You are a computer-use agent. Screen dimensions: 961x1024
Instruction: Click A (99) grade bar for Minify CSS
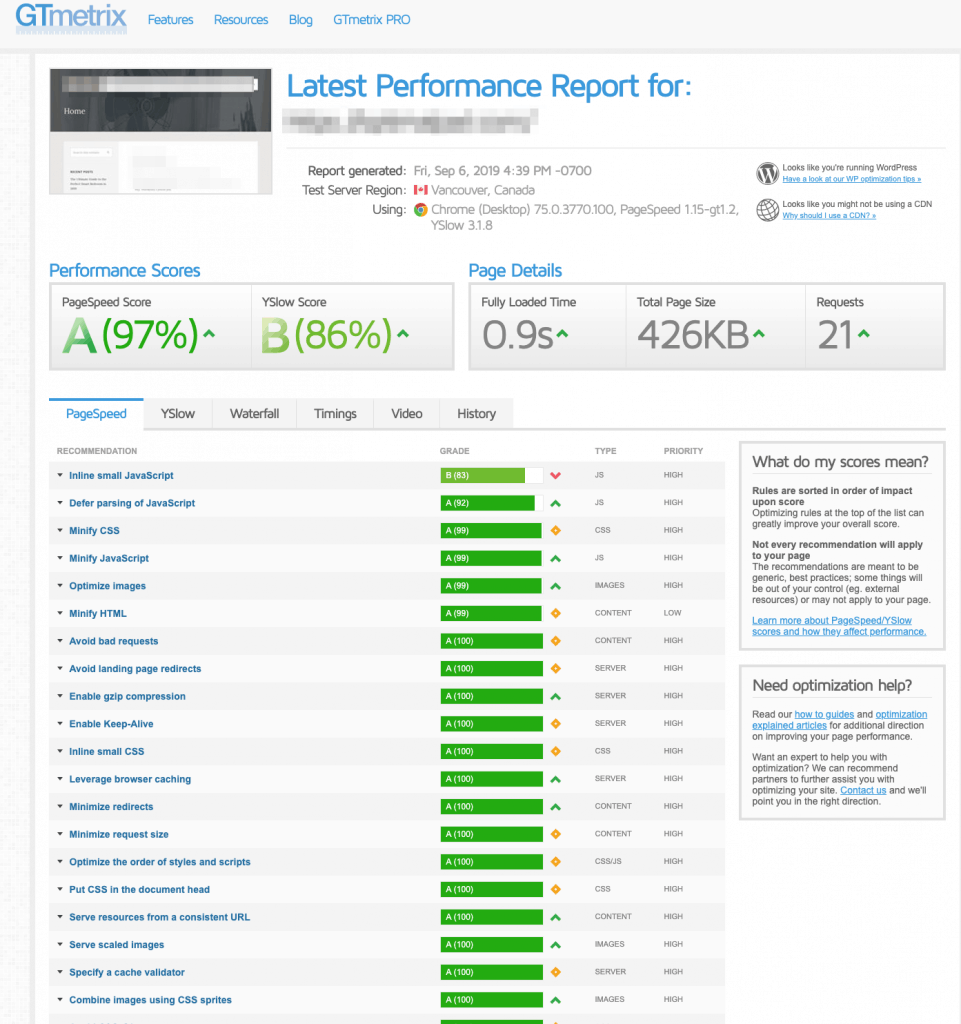492,530
